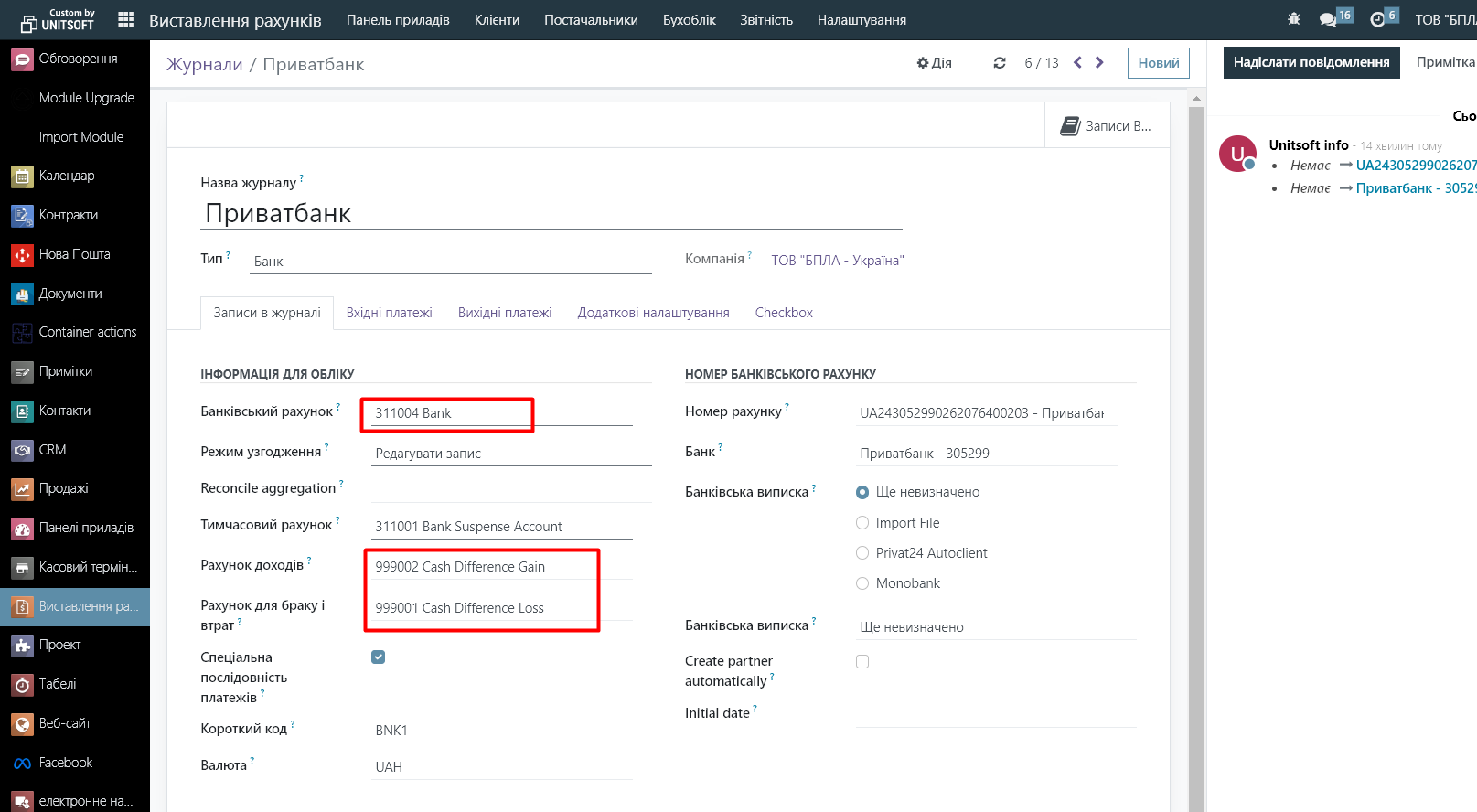Untick the Спеціальна послідовність платежів checkbox
This screenshot has height=812, width=1477.
click(x=379, y=657)
